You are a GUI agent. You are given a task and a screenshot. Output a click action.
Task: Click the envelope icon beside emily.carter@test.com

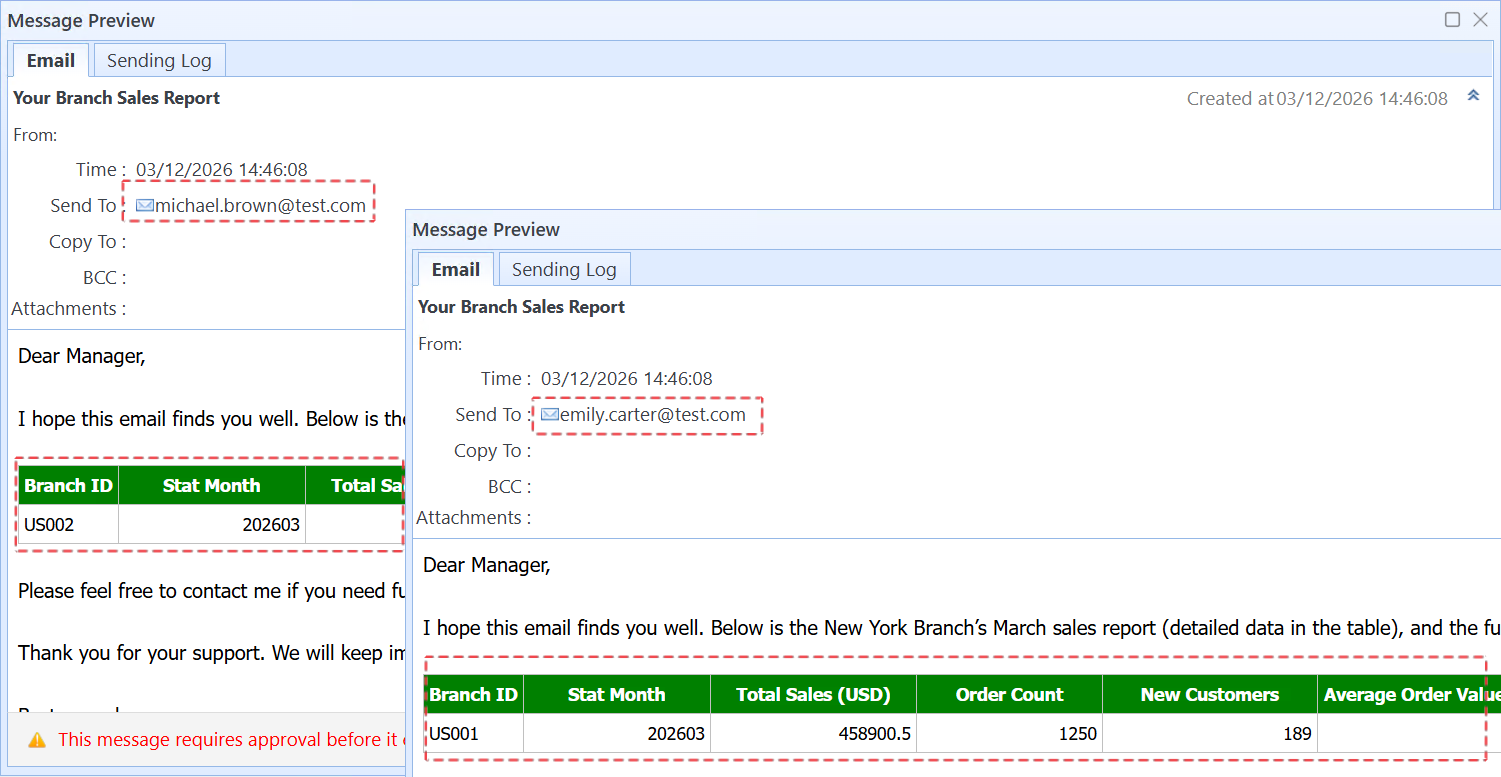pos(549,414)
